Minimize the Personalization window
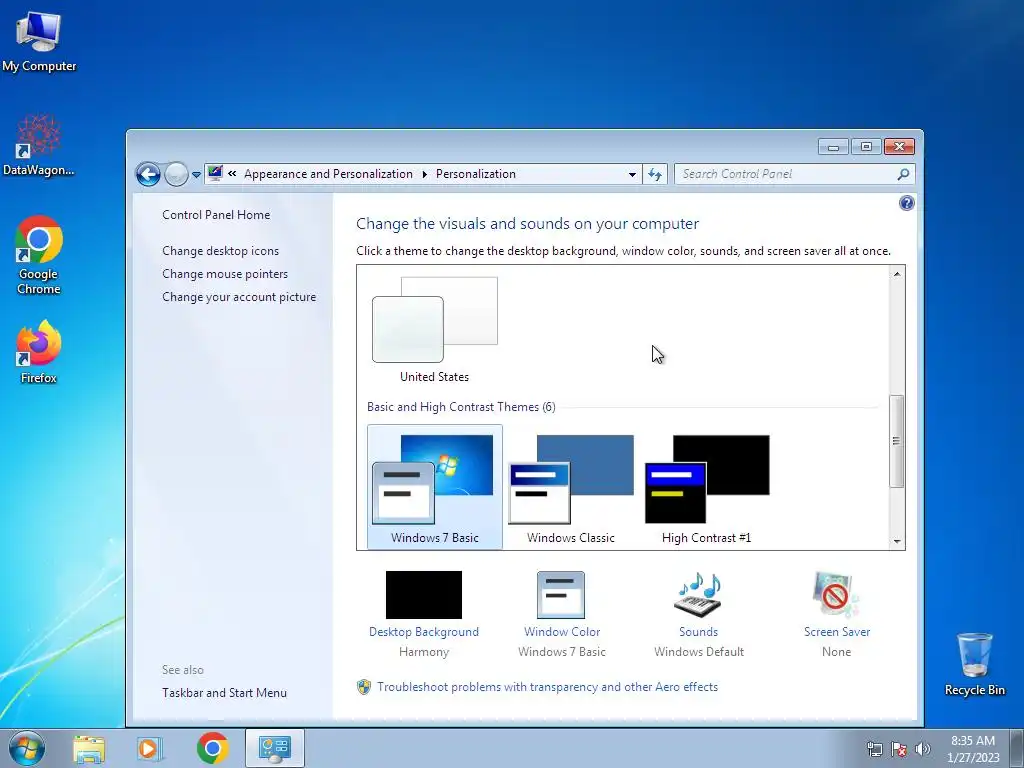 click(x=833, y=147)
